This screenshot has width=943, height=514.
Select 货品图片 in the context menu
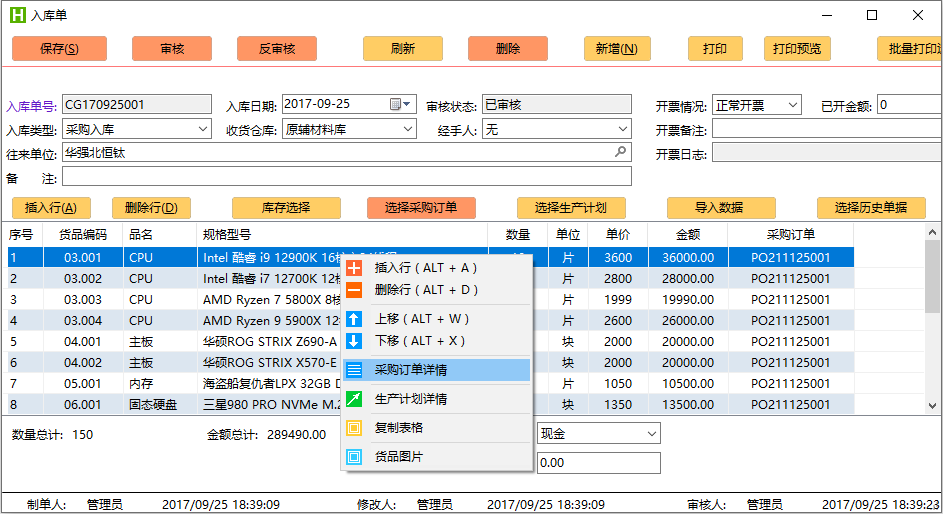pos(437,457)
